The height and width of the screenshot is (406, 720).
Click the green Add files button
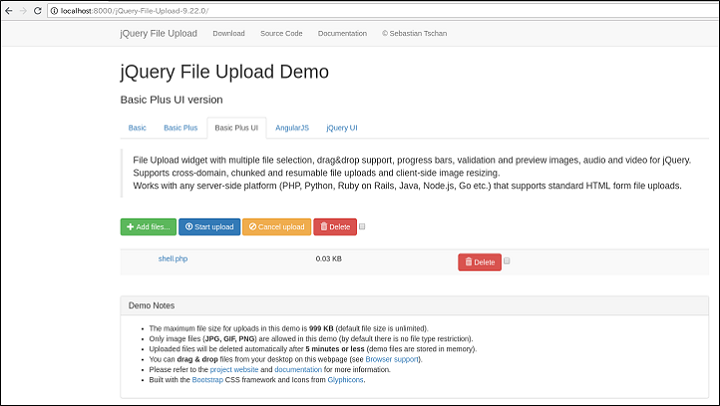[x=148, y=227]
